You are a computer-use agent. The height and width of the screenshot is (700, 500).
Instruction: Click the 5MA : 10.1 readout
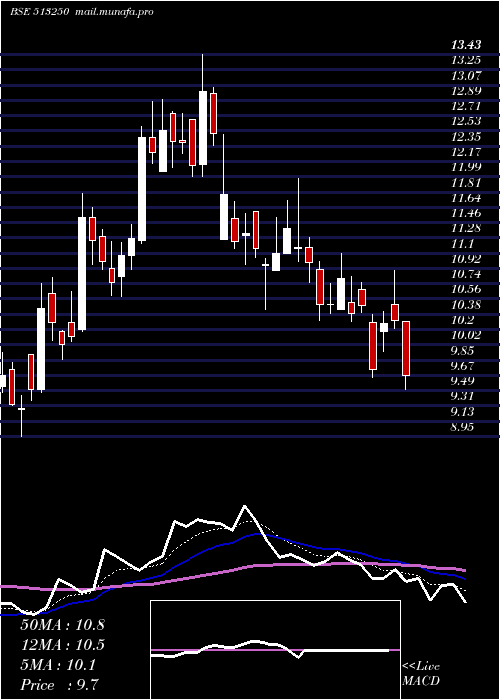(58, 665)
